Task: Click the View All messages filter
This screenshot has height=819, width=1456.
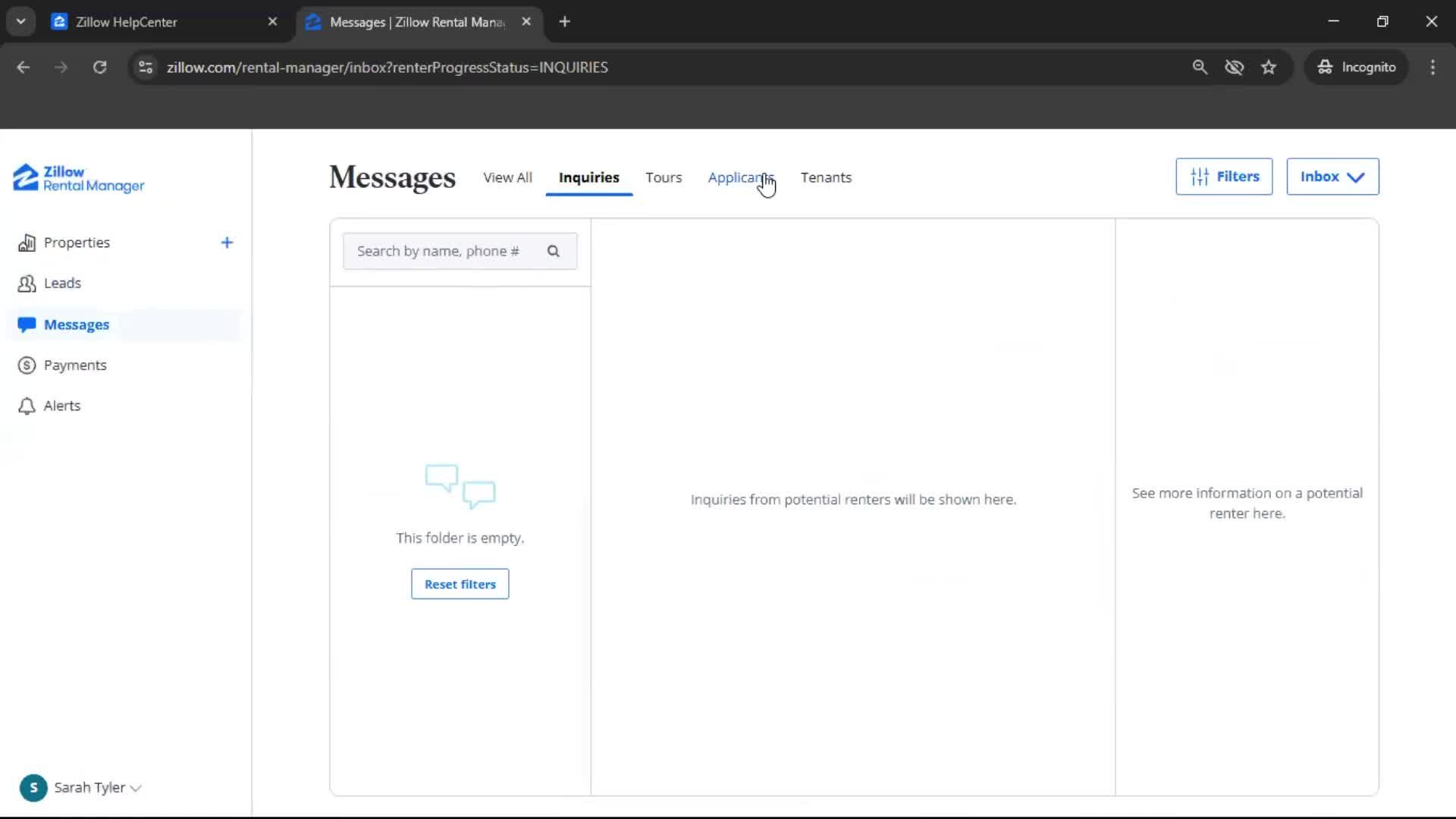Action: click(x=507, y=177)
